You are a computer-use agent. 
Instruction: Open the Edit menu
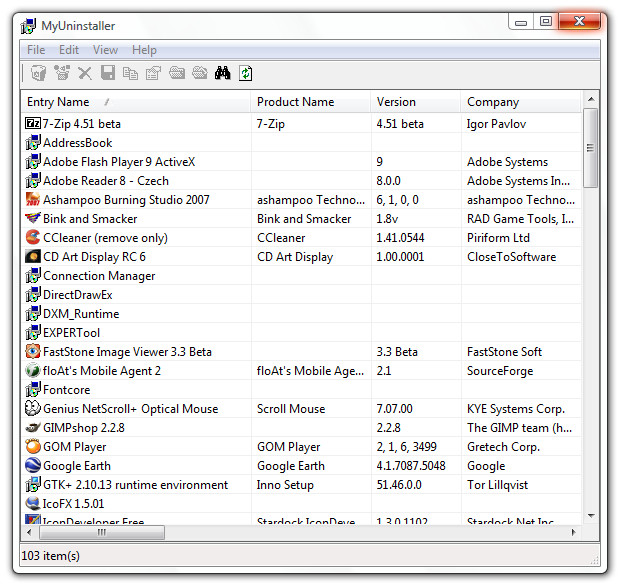pyautogui.click(x=69, y=50)
